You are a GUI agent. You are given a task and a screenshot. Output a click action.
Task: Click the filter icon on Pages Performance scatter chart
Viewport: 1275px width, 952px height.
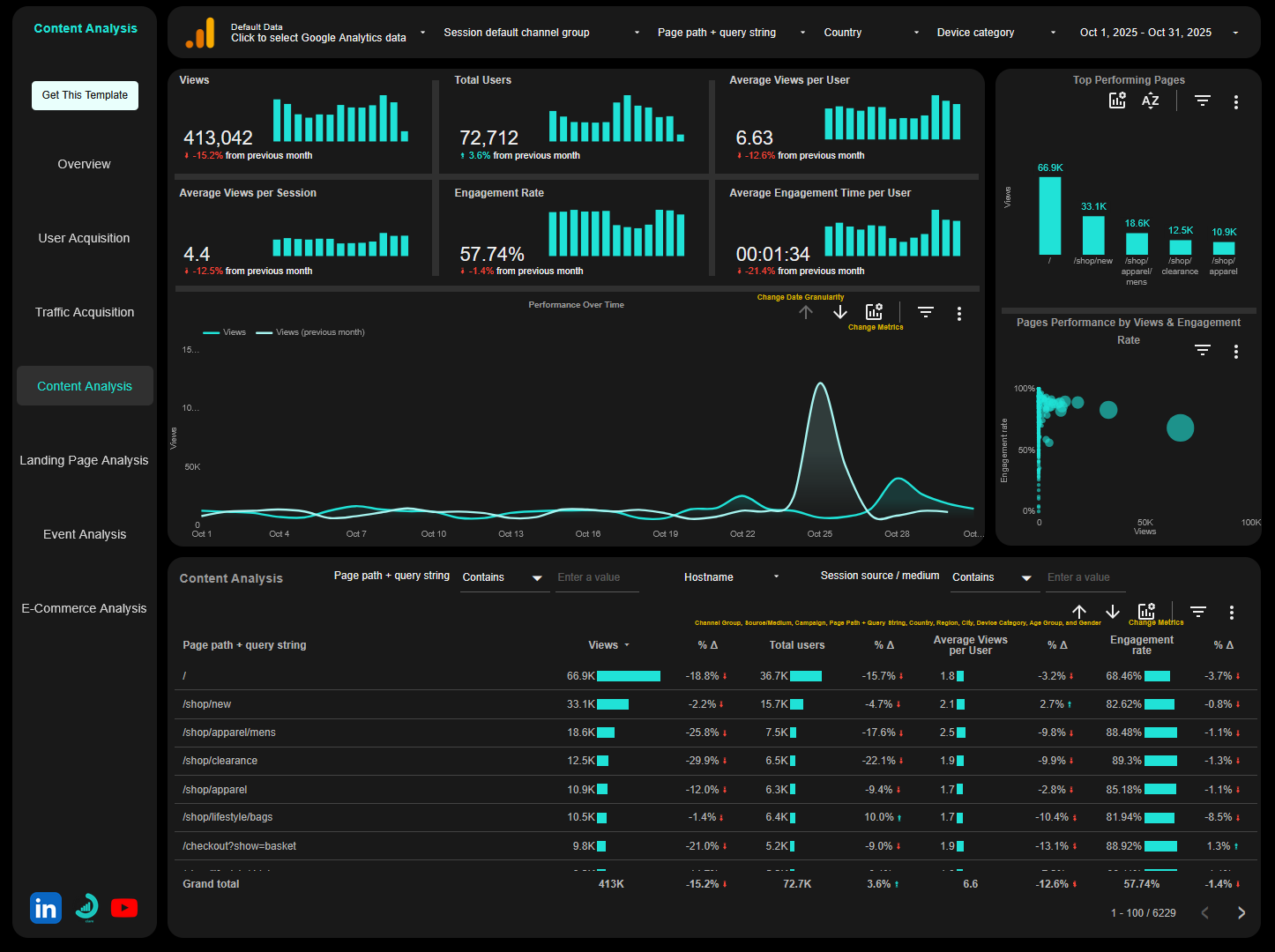tap(1202, 350)
